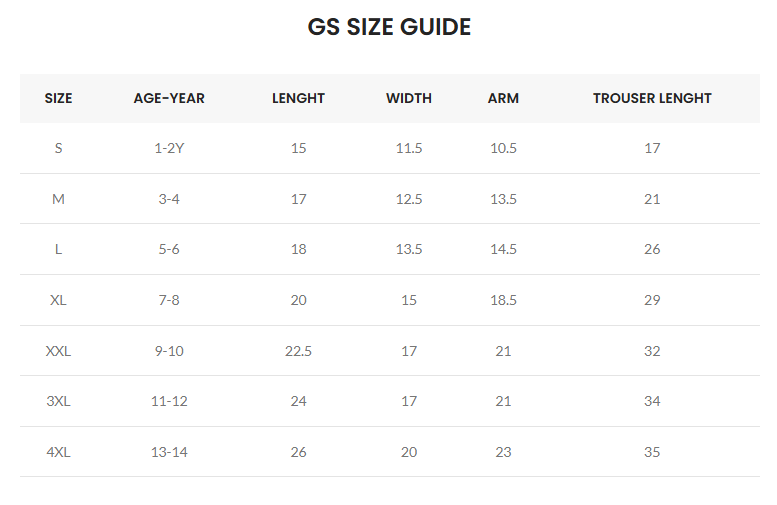Select the XL size row label

(59, 300)
